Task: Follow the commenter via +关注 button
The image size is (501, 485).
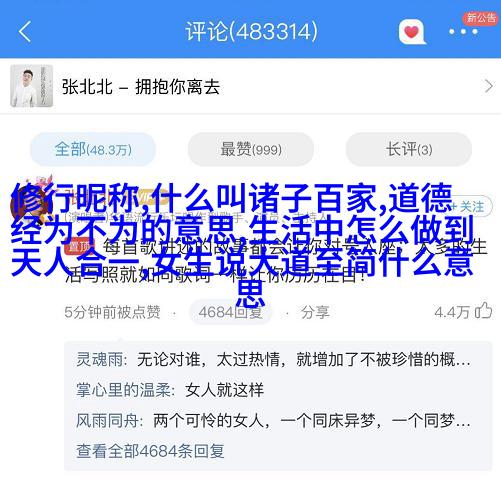Action: (471, 207)
